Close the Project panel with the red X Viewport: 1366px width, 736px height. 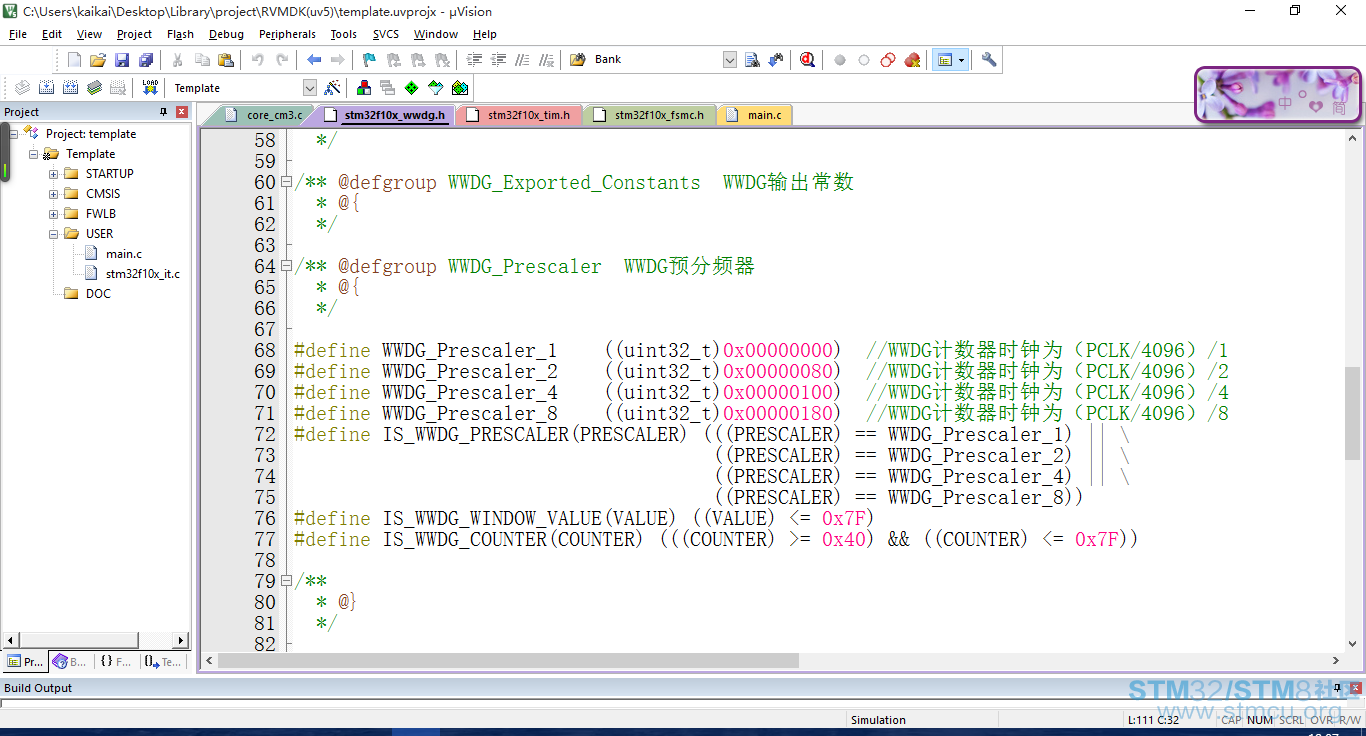(182, 112)
